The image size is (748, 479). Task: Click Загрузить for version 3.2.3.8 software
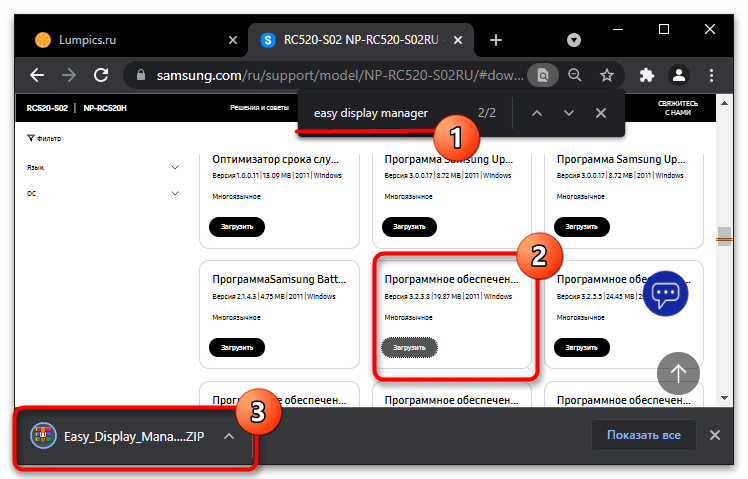(x=409, y=347)
